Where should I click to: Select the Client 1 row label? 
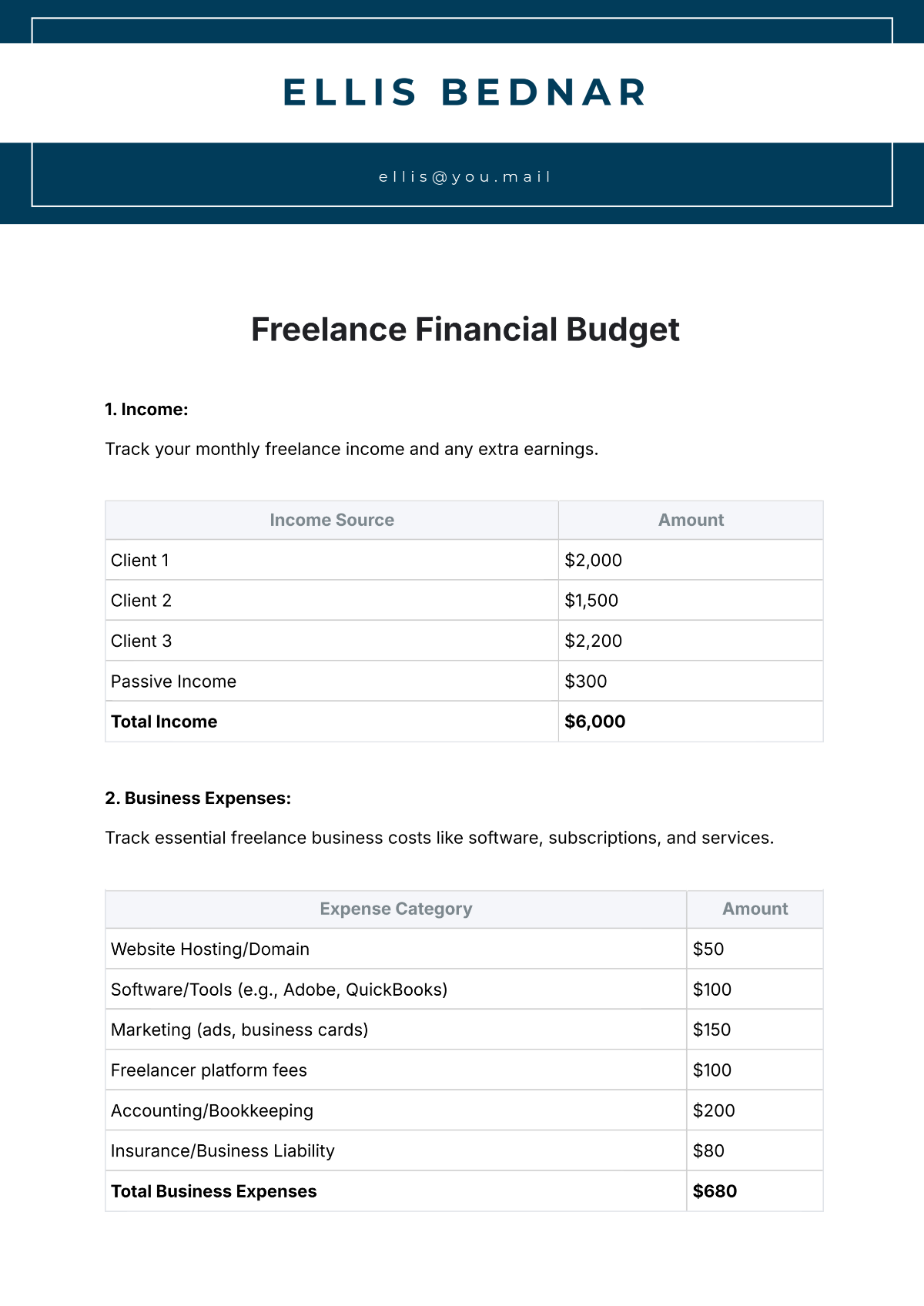[140, 561]
